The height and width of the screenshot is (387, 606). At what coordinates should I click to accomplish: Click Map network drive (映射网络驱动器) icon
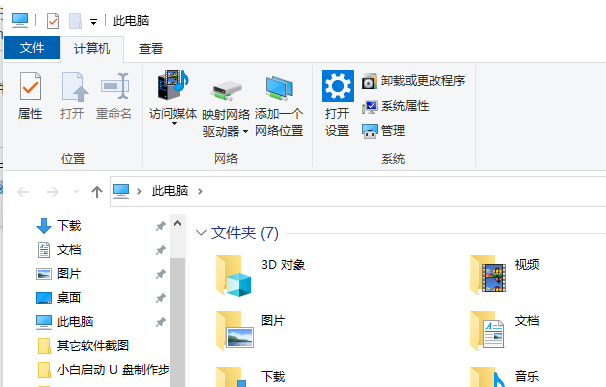(x=226, y=91)
